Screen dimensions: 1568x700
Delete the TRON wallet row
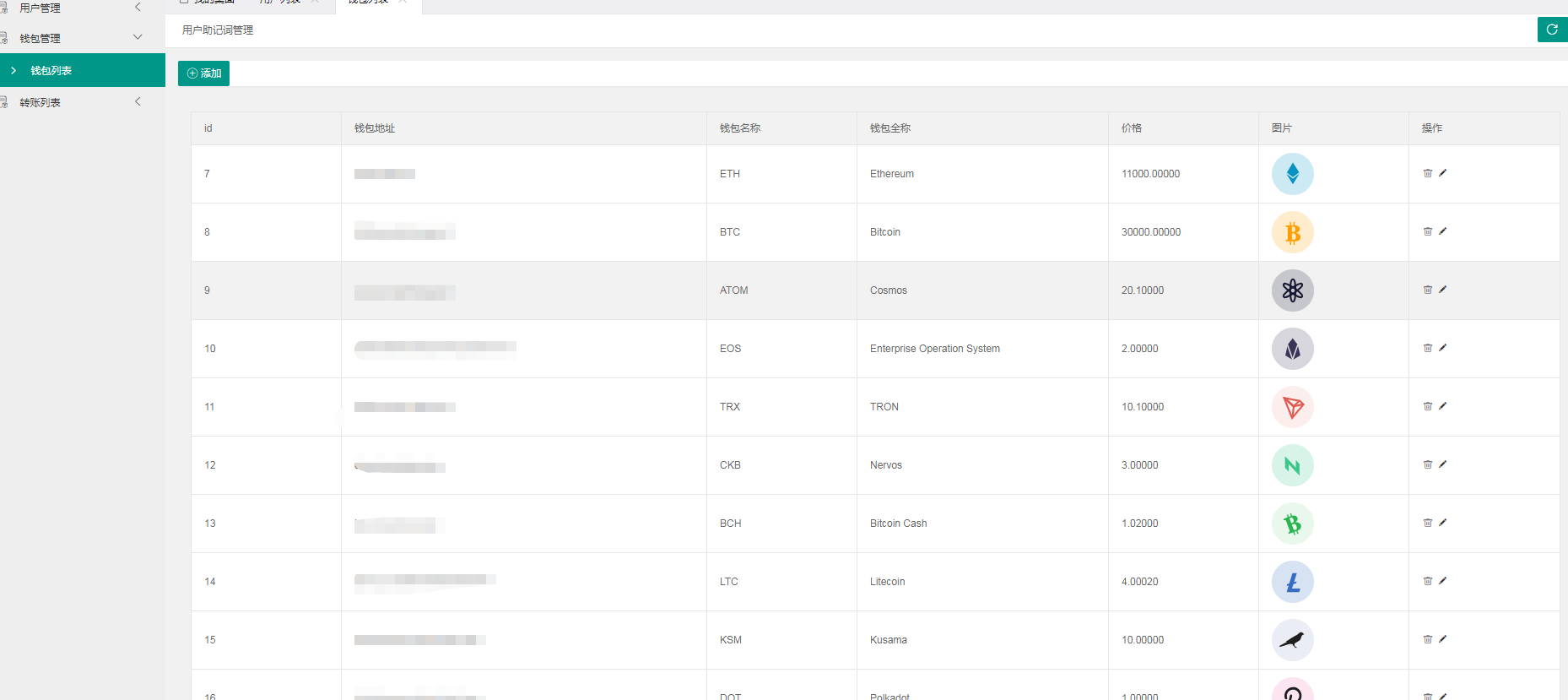(1428, 406)
